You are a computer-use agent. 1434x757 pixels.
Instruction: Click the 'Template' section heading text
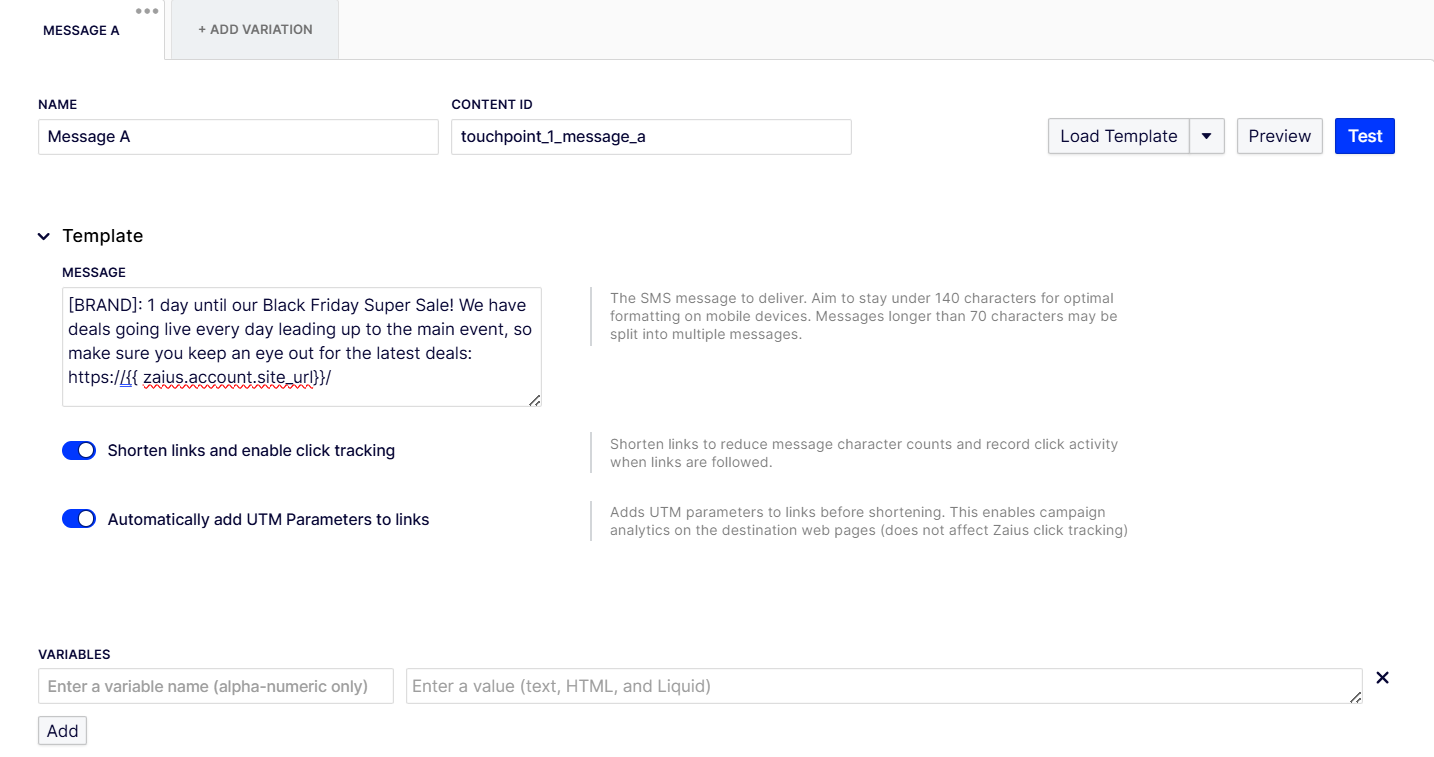103,236
